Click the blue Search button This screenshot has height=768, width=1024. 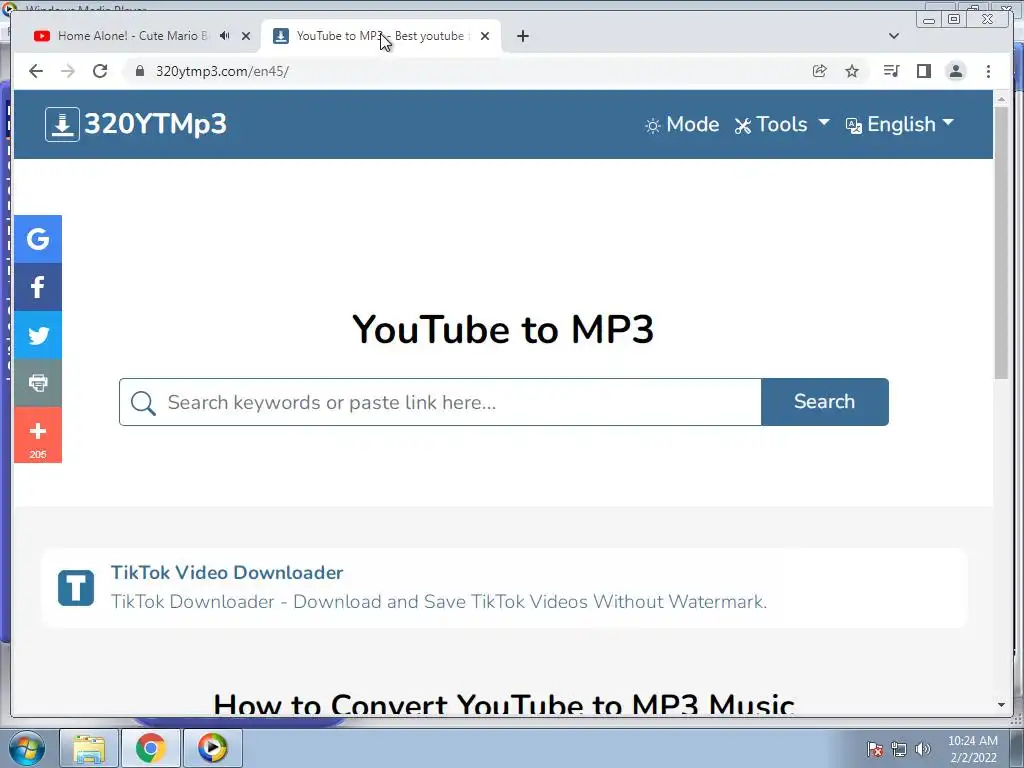825,402
